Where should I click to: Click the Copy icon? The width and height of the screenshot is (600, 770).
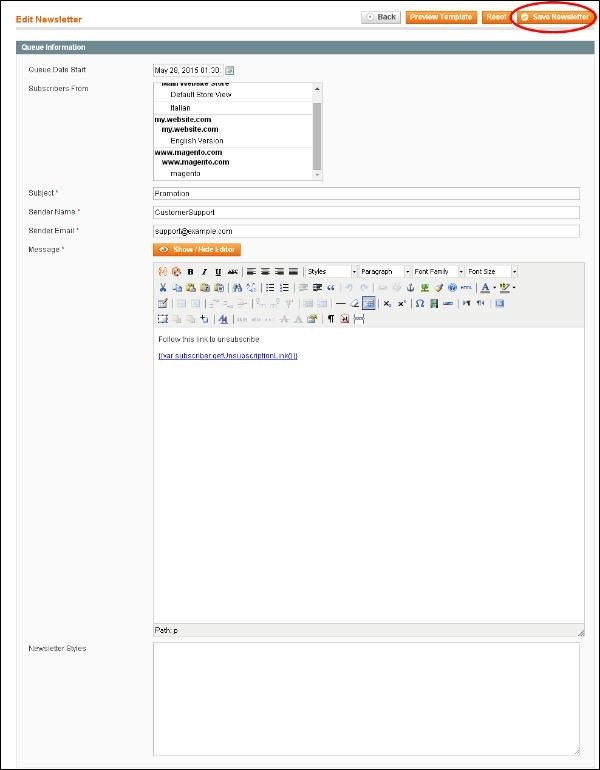point(177,288)
